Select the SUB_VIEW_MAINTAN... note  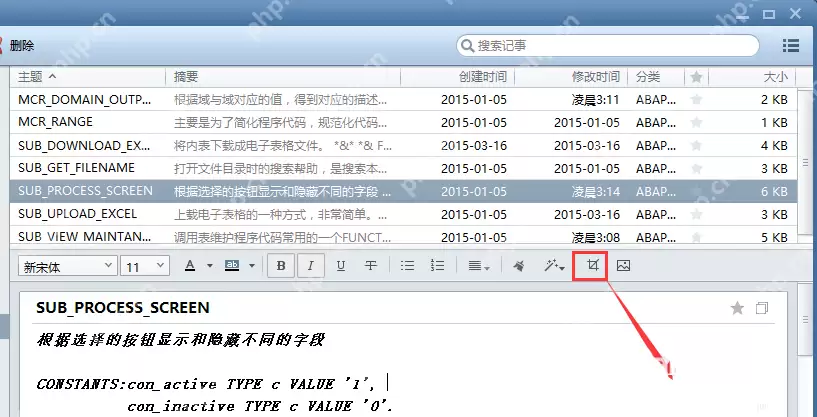click(x=403, y=236)
